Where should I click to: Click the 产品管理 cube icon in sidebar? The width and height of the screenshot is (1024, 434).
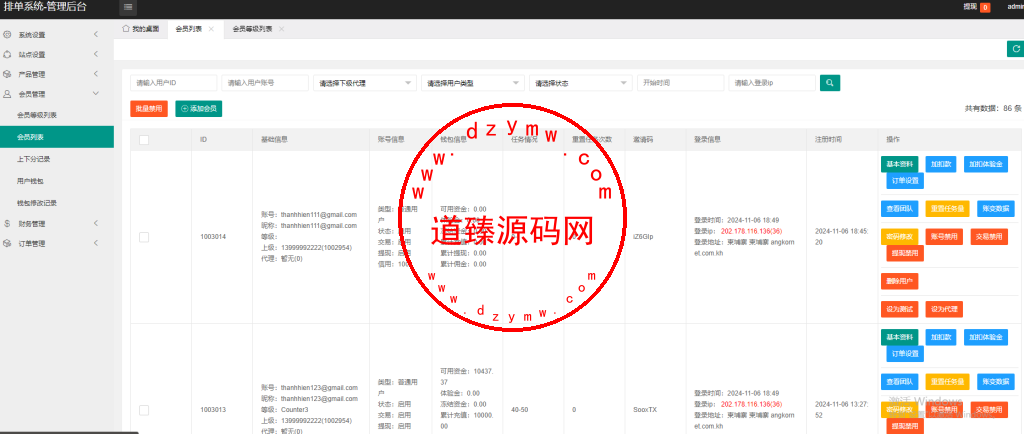[x=7, y=74]
